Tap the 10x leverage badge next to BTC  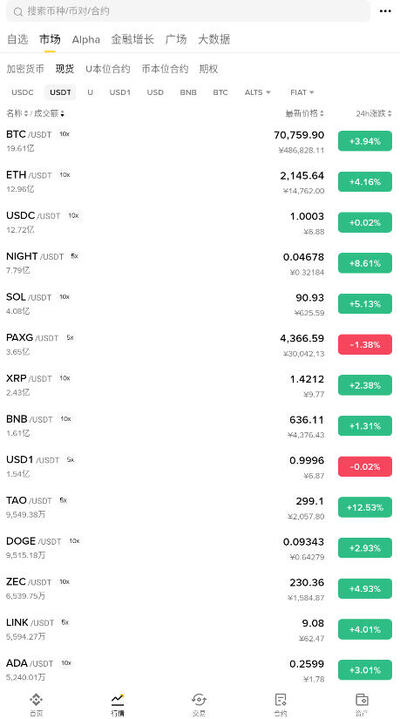64,134
